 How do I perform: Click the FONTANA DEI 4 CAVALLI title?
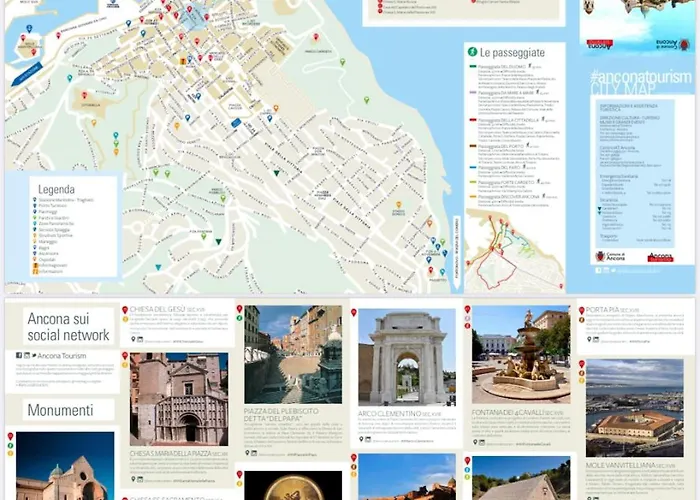pos(508,412)
